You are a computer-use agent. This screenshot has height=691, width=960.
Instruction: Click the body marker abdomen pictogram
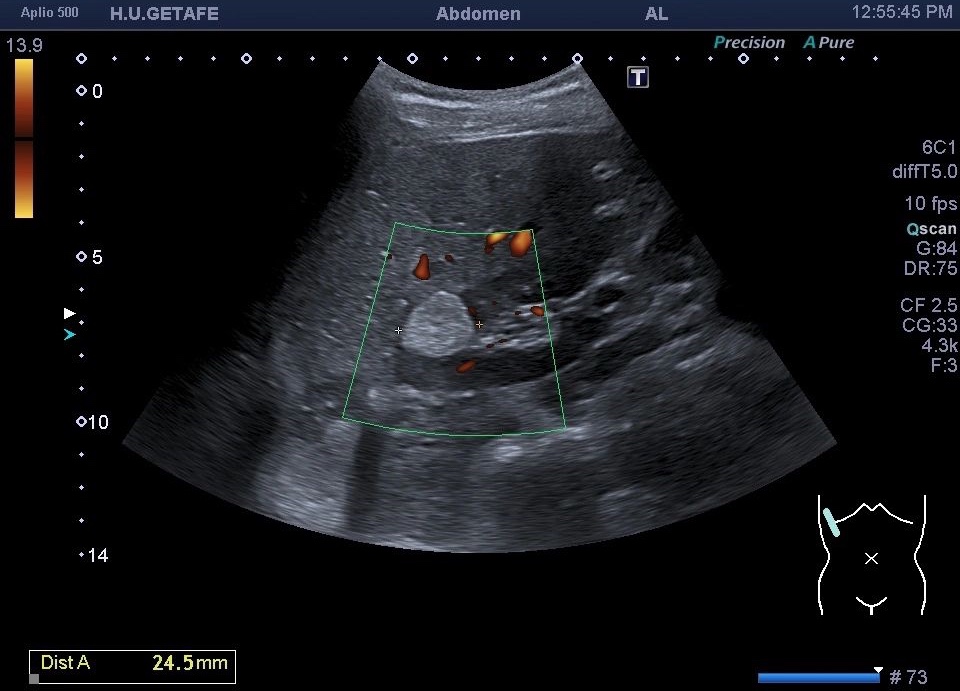point(871,555)
